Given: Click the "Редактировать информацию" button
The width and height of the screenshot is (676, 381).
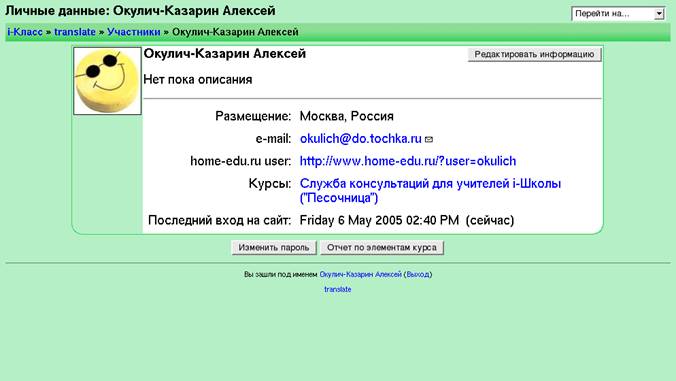Looking at the screenshot, I should click(534, 54).
